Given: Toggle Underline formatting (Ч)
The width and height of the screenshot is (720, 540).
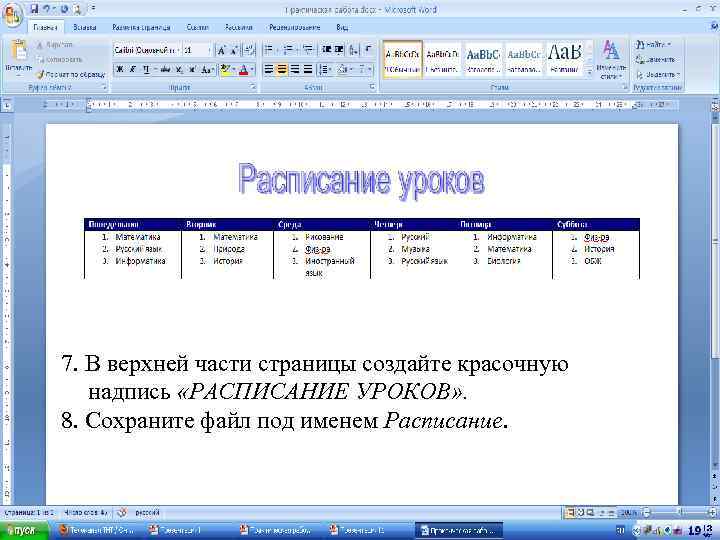Looking at the screenshot, I should tap(146, 70).
